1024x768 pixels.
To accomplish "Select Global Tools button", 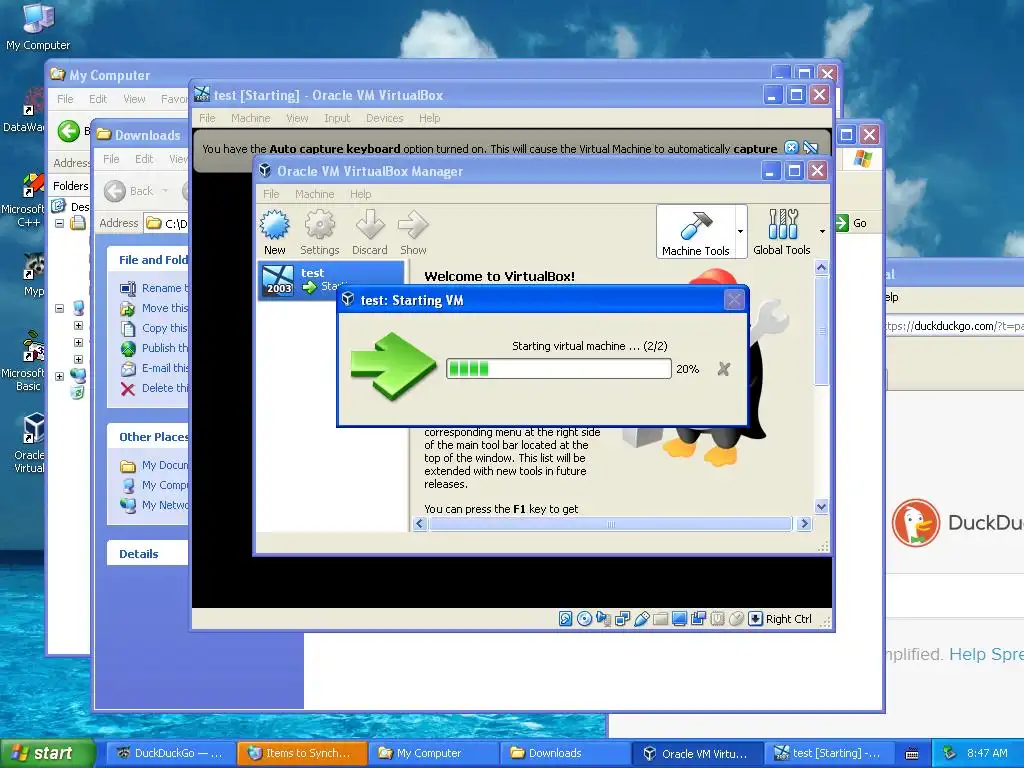I will tap(782, 232).
